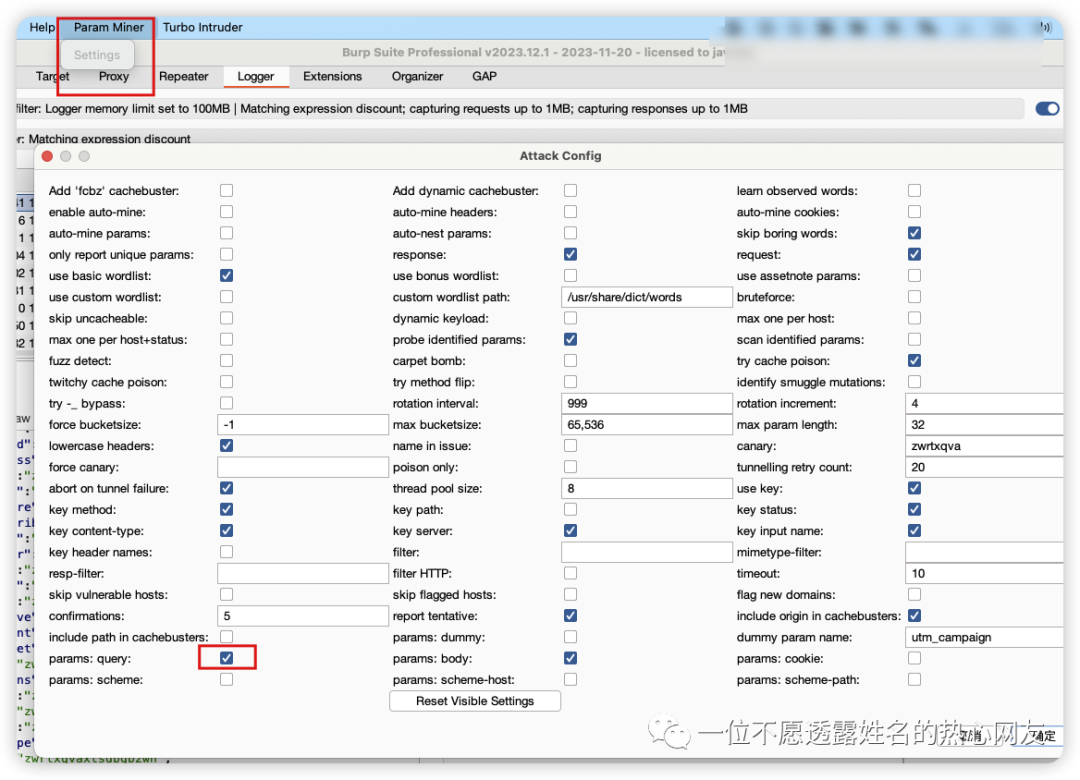This screenshot has width=1080, height=780.
Task: Open the Proxy tab
Action: 114,76
